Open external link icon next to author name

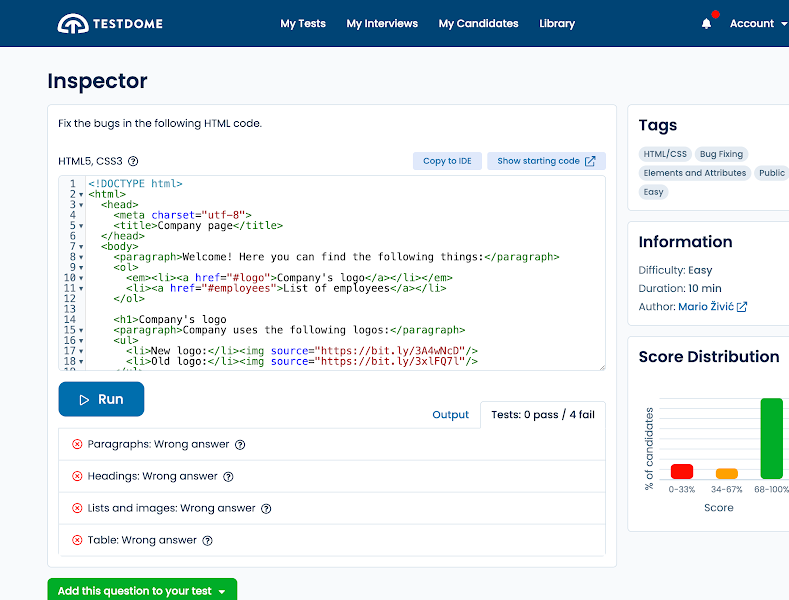[x=742, y=307]
